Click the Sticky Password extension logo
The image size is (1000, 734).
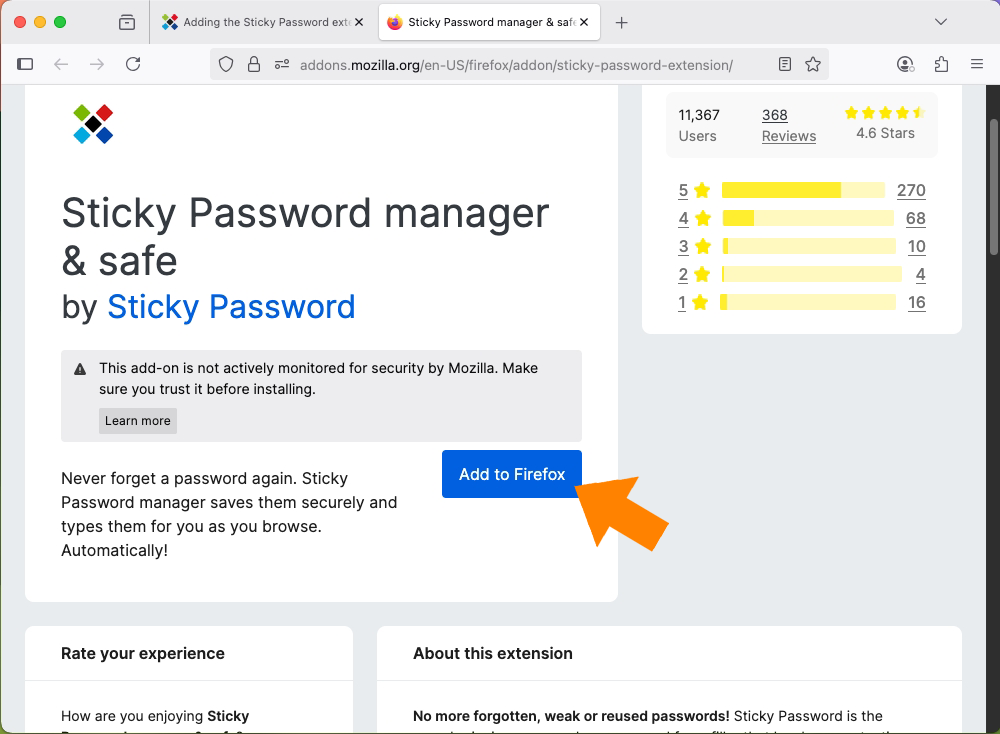pos(93,124)
